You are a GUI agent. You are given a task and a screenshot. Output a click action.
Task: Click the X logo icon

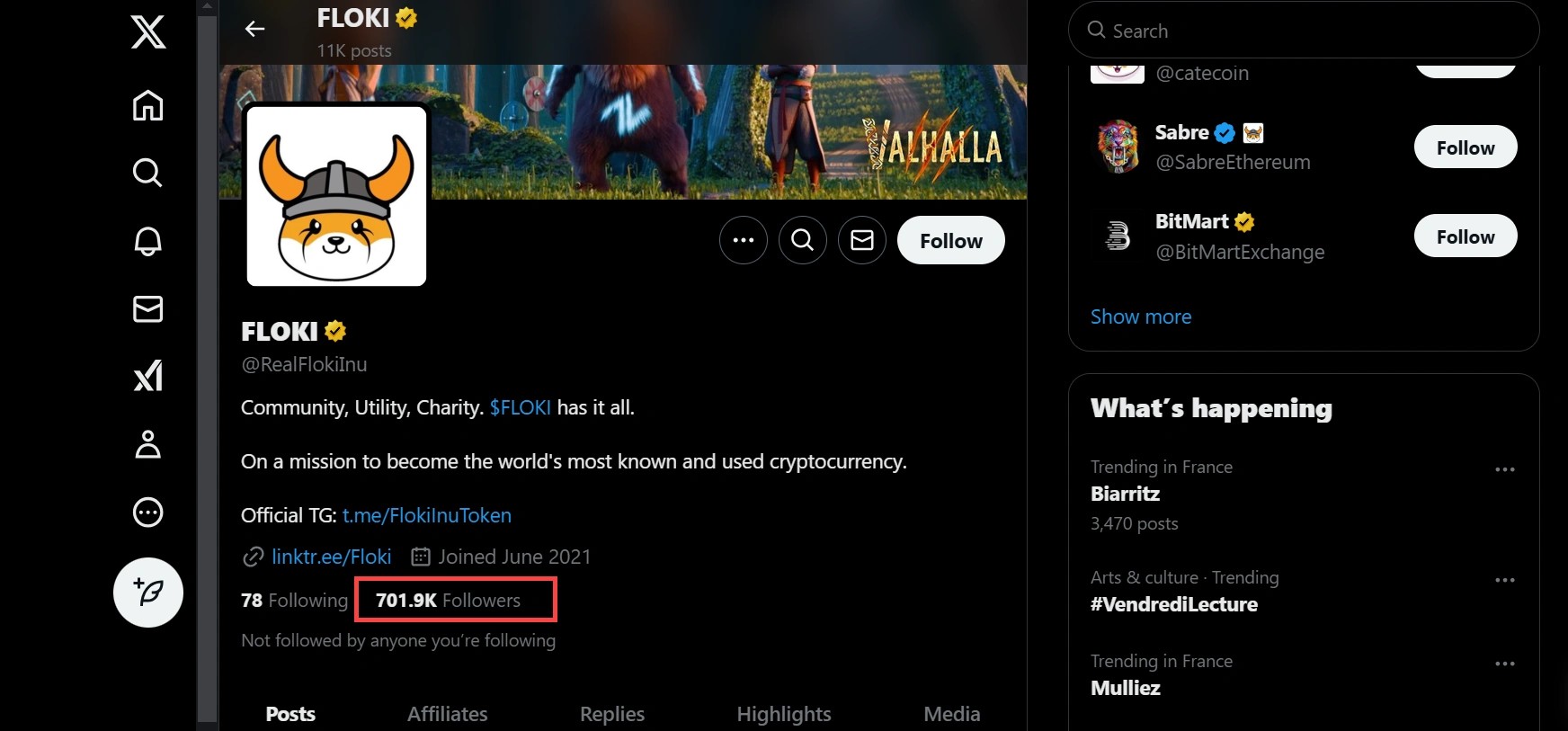click(x=148, y=32)
